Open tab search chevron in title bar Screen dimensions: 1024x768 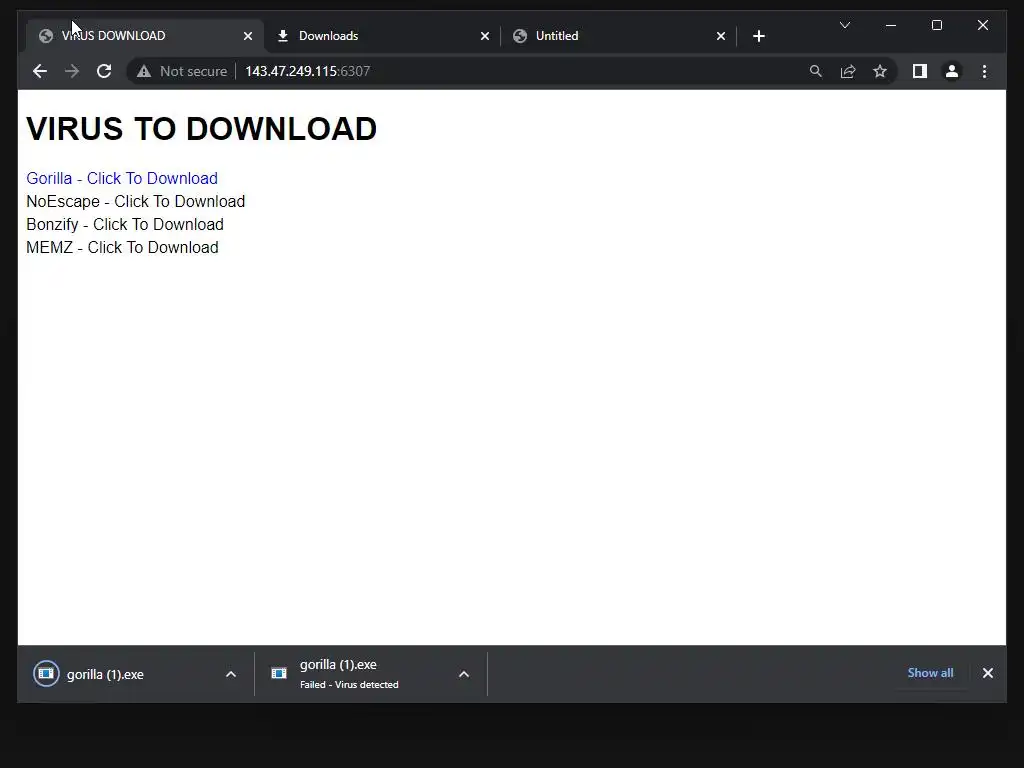click(844, 25)
